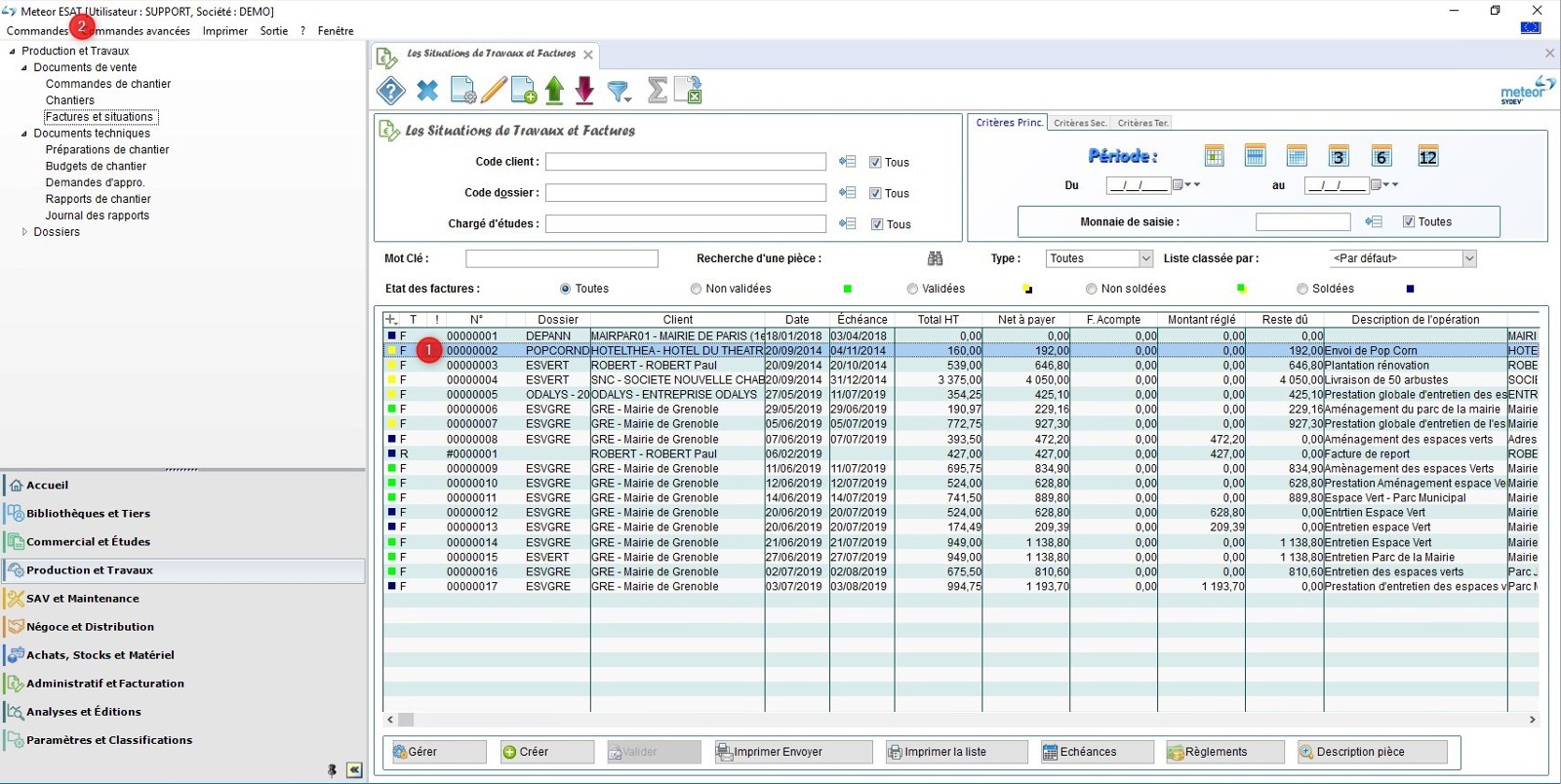Toggle Tous checkbox for Code dossier
The width and height of the screenshot is (1561, 784).
[875, 194]
